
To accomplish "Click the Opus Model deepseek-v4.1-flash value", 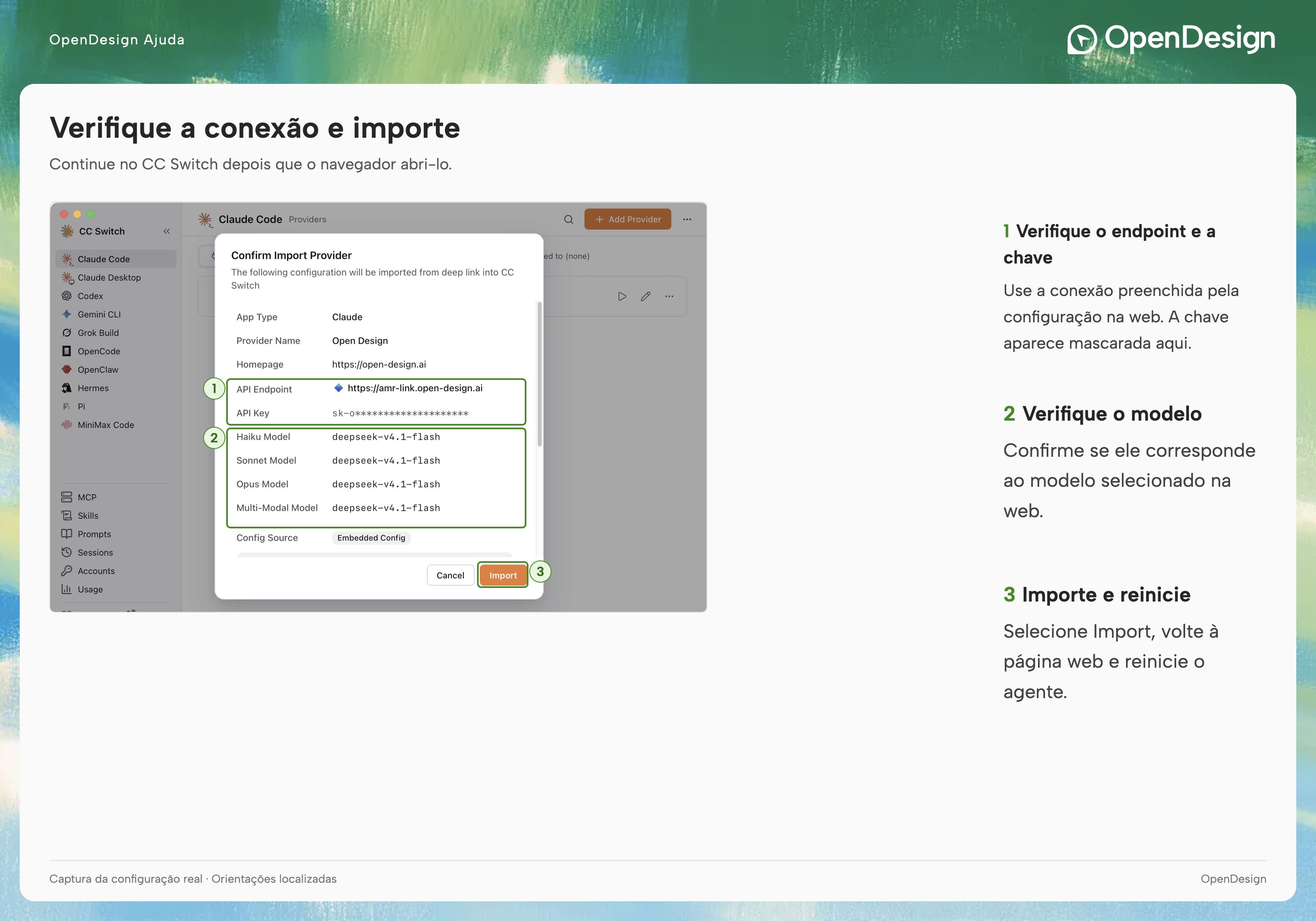I will 386,484.
